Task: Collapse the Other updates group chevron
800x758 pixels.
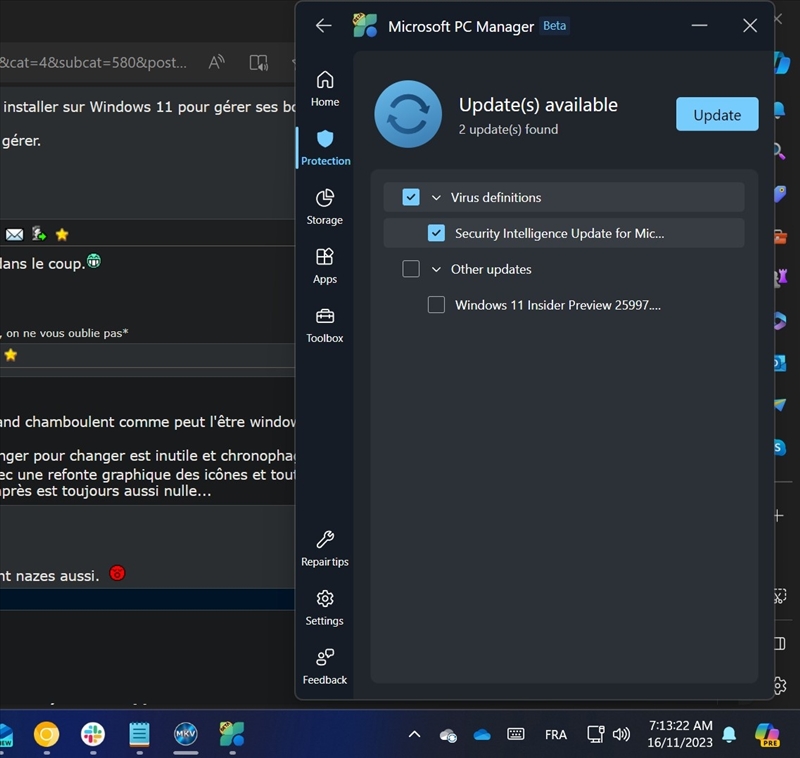Action: [x=436, y=270]
